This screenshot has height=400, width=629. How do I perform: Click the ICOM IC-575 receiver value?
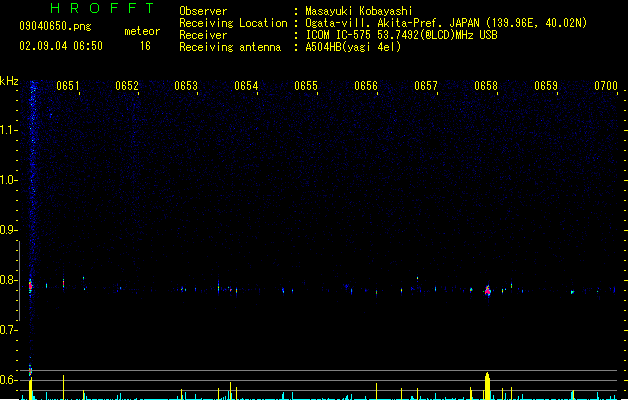click(402, 35)
